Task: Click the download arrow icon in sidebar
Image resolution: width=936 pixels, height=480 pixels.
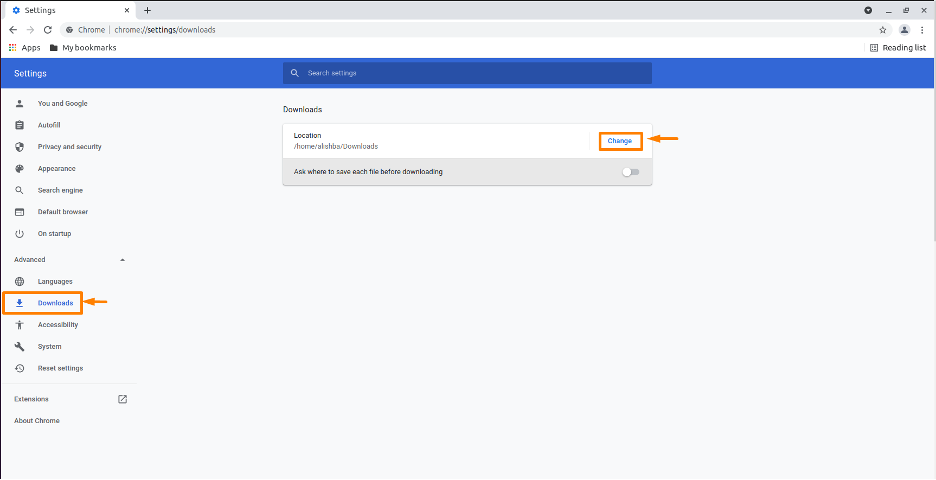Action: [20, 303]
